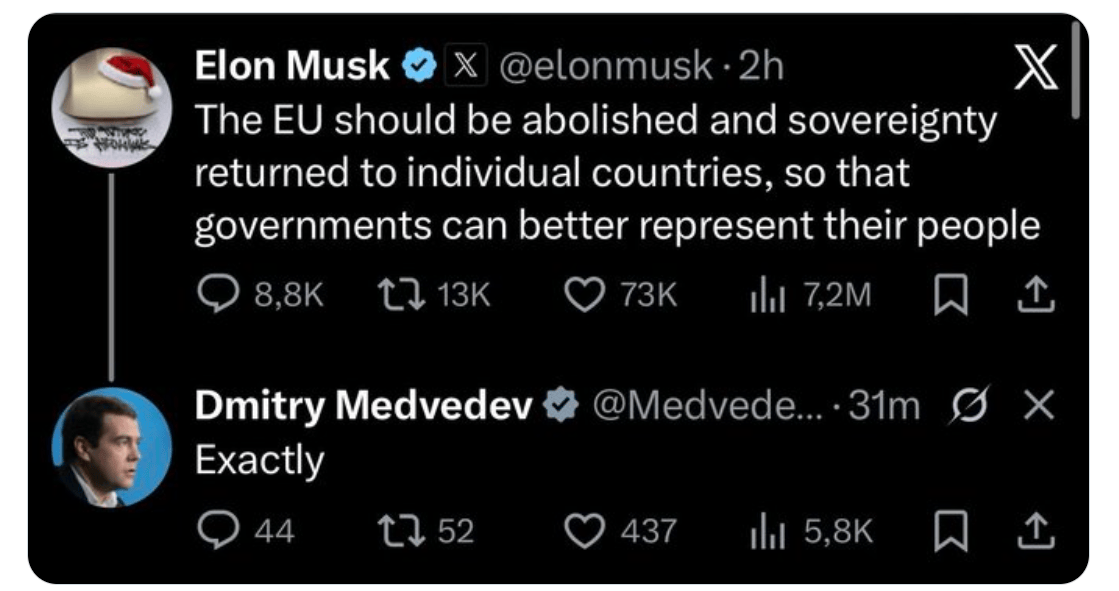Bookmark Elon Musk's post
Viewport: 1119px width, 591px height.
tap(946, 294)
